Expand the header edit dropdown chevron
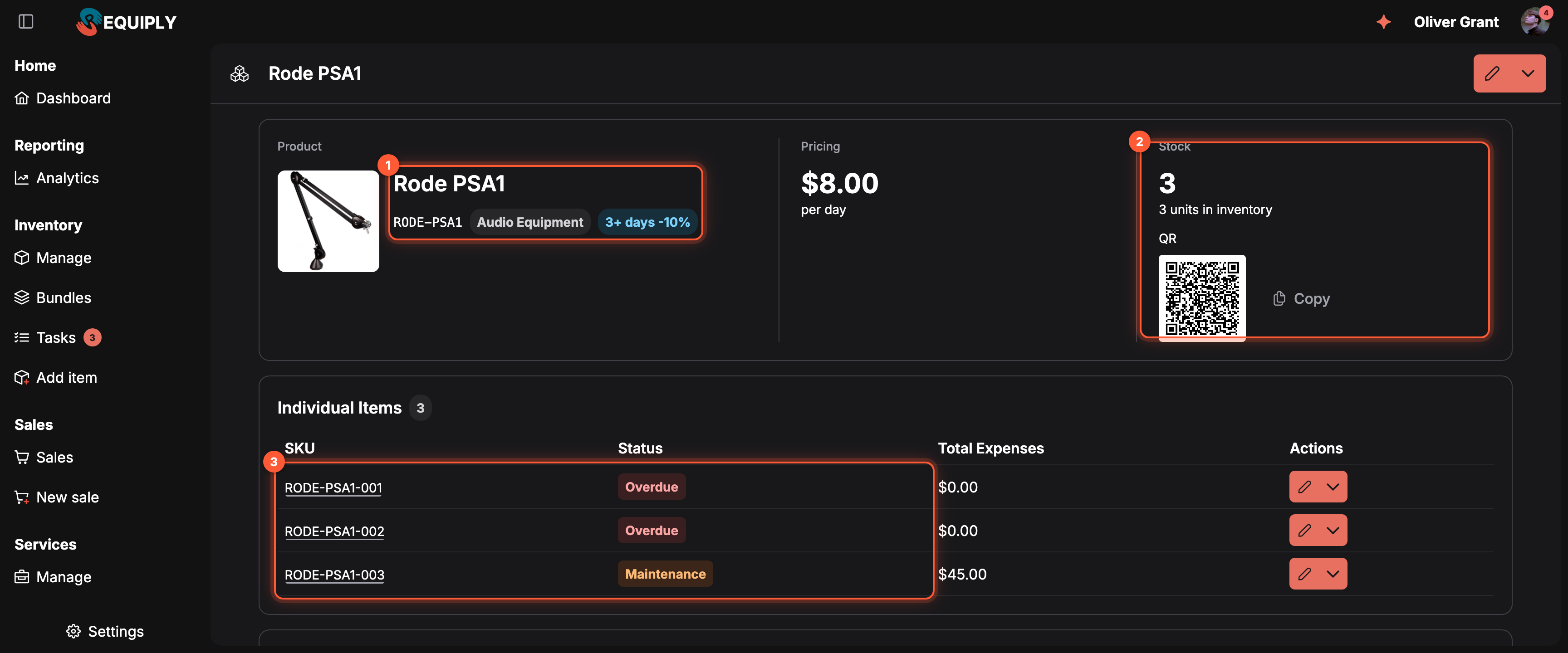Screen dimensions: 1568x653 pyautogui.click(x=1528, y=73)
